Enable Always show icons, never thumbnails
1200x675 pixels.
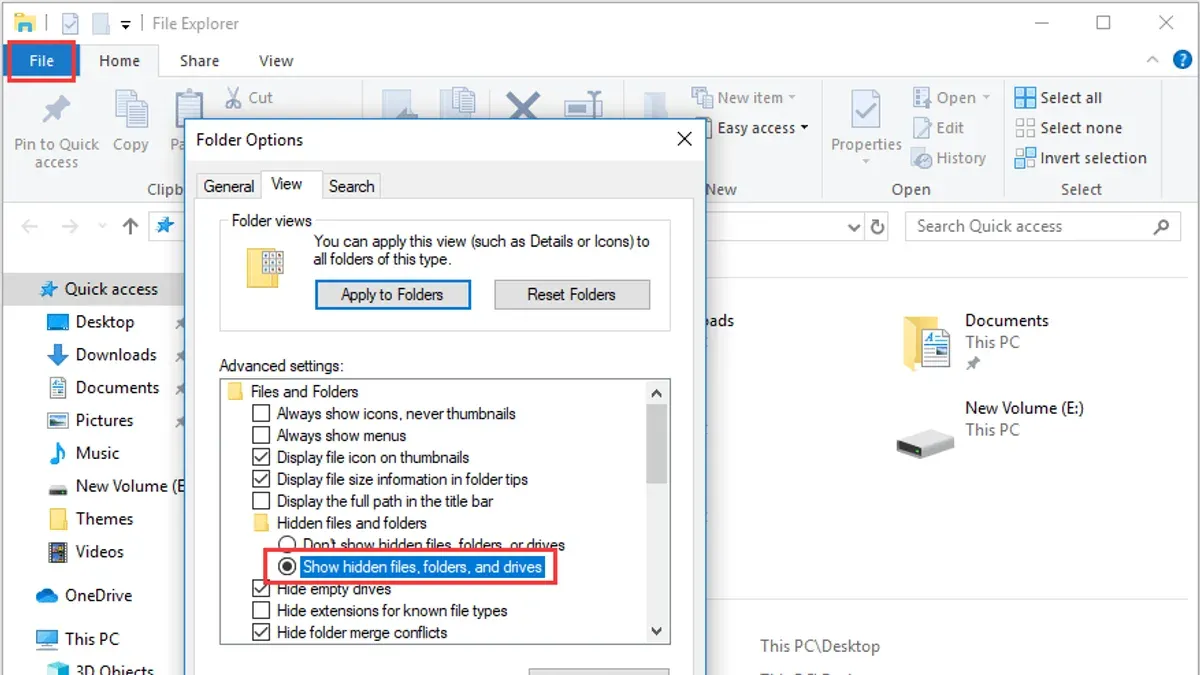261,413
